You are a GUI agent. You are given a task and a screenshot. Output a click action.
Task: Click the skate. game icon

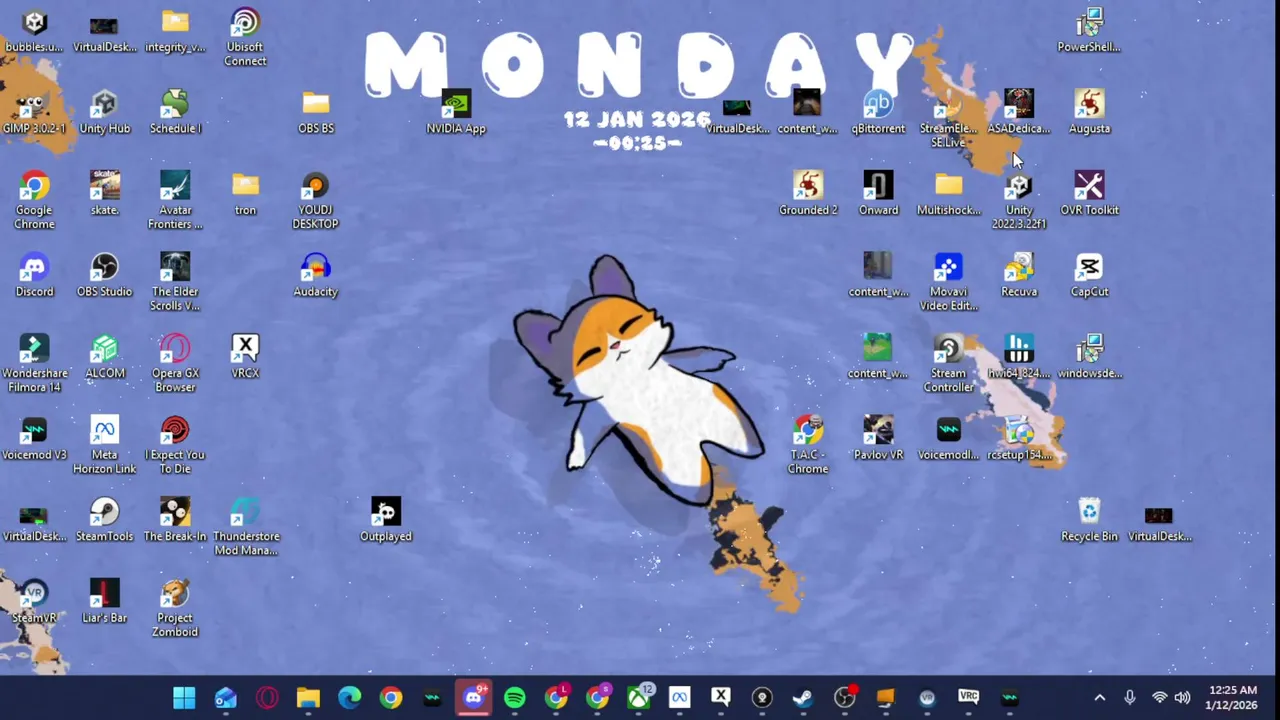pos(104,193)
